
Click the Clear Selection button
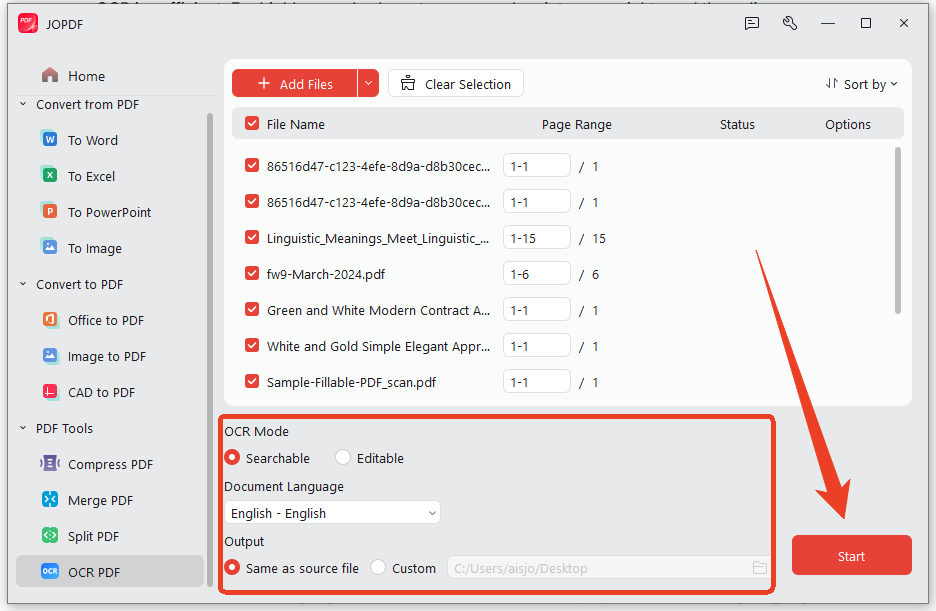456,83
